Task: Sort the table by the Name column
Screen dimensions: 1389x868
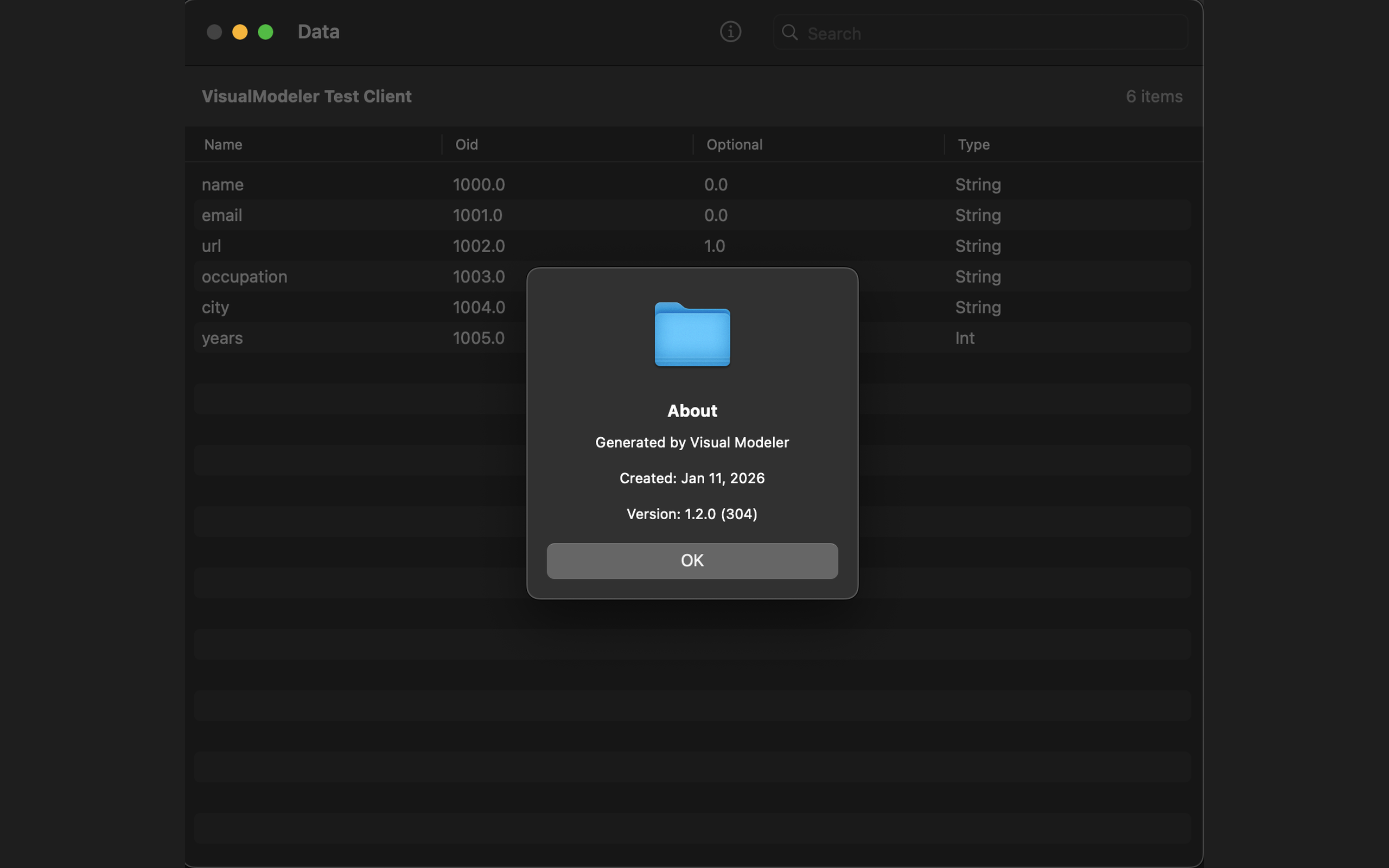Action: [x=222, y=144]
